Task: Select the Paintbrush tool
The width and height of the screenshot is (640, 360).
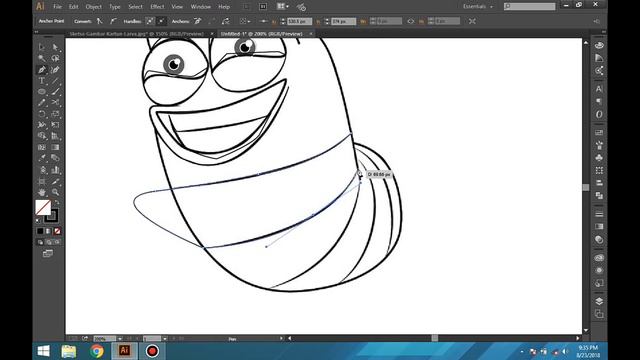Action: point(55,92)
